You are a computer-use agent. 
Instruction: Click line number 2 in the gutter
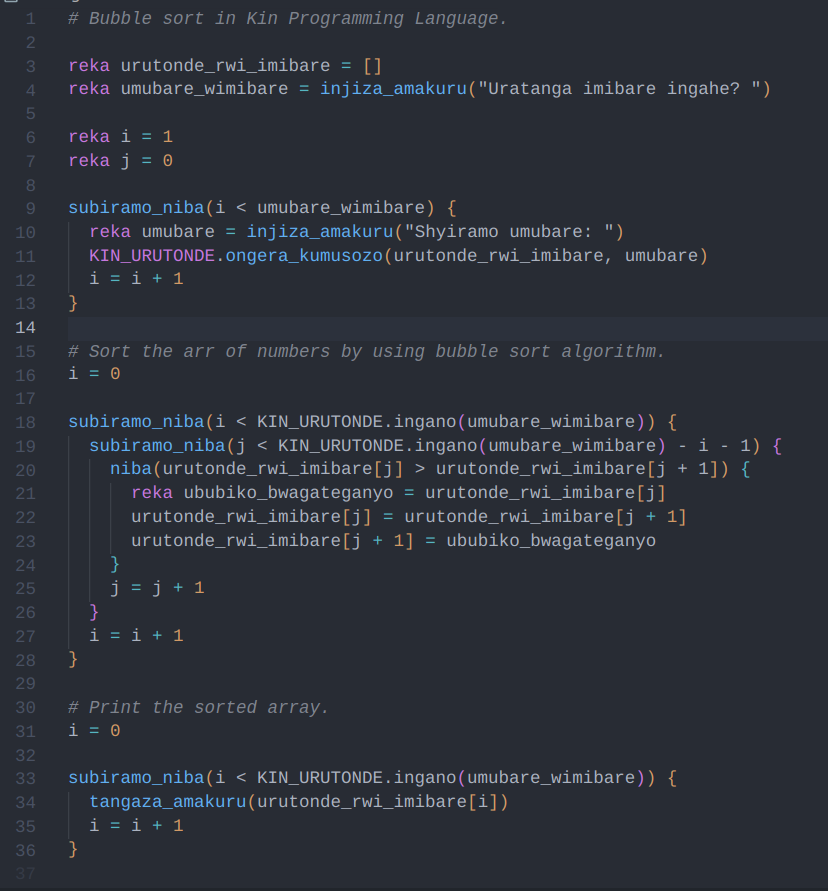tap(30, 43)
